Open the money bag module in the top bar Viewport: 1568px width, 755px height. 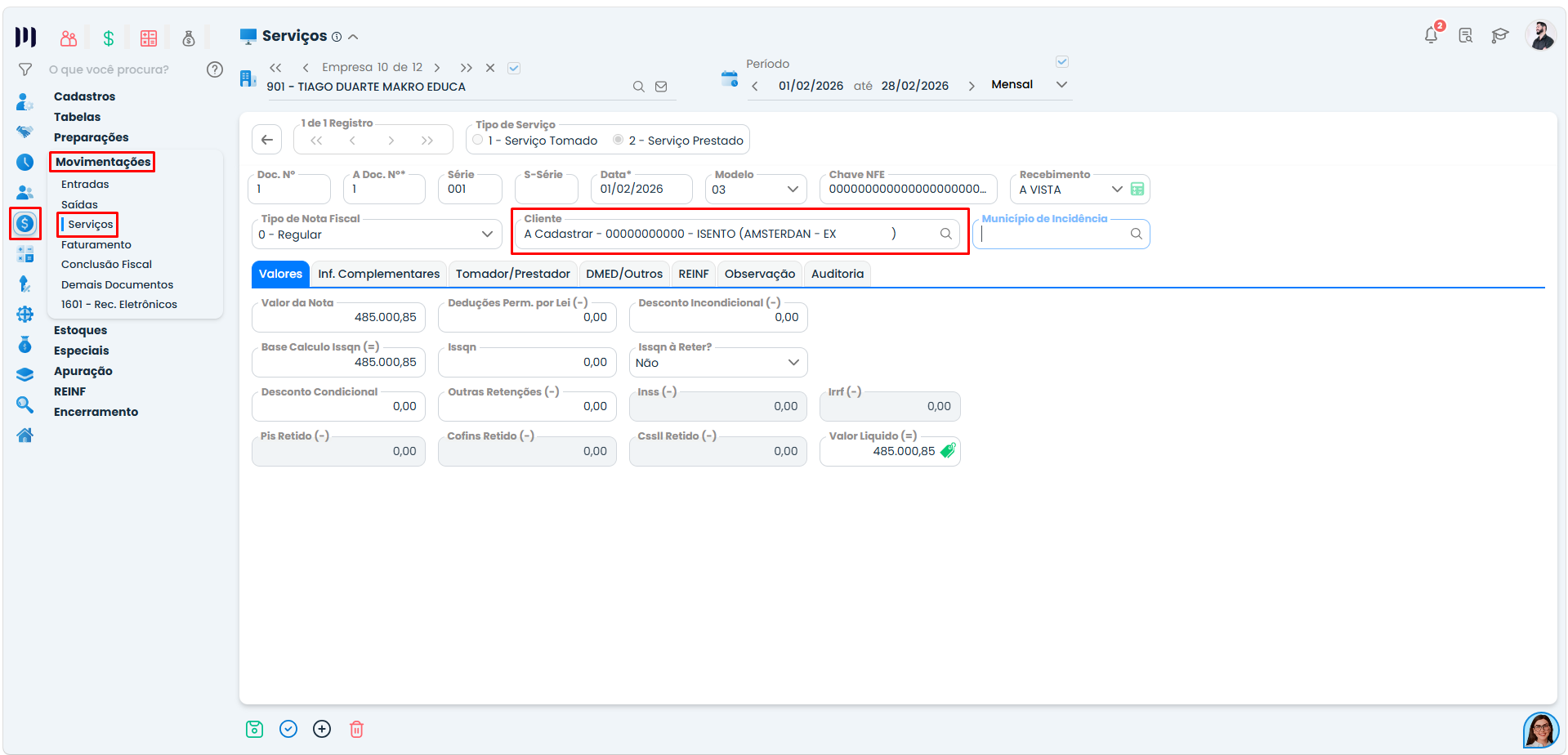[x=189, y=38]
